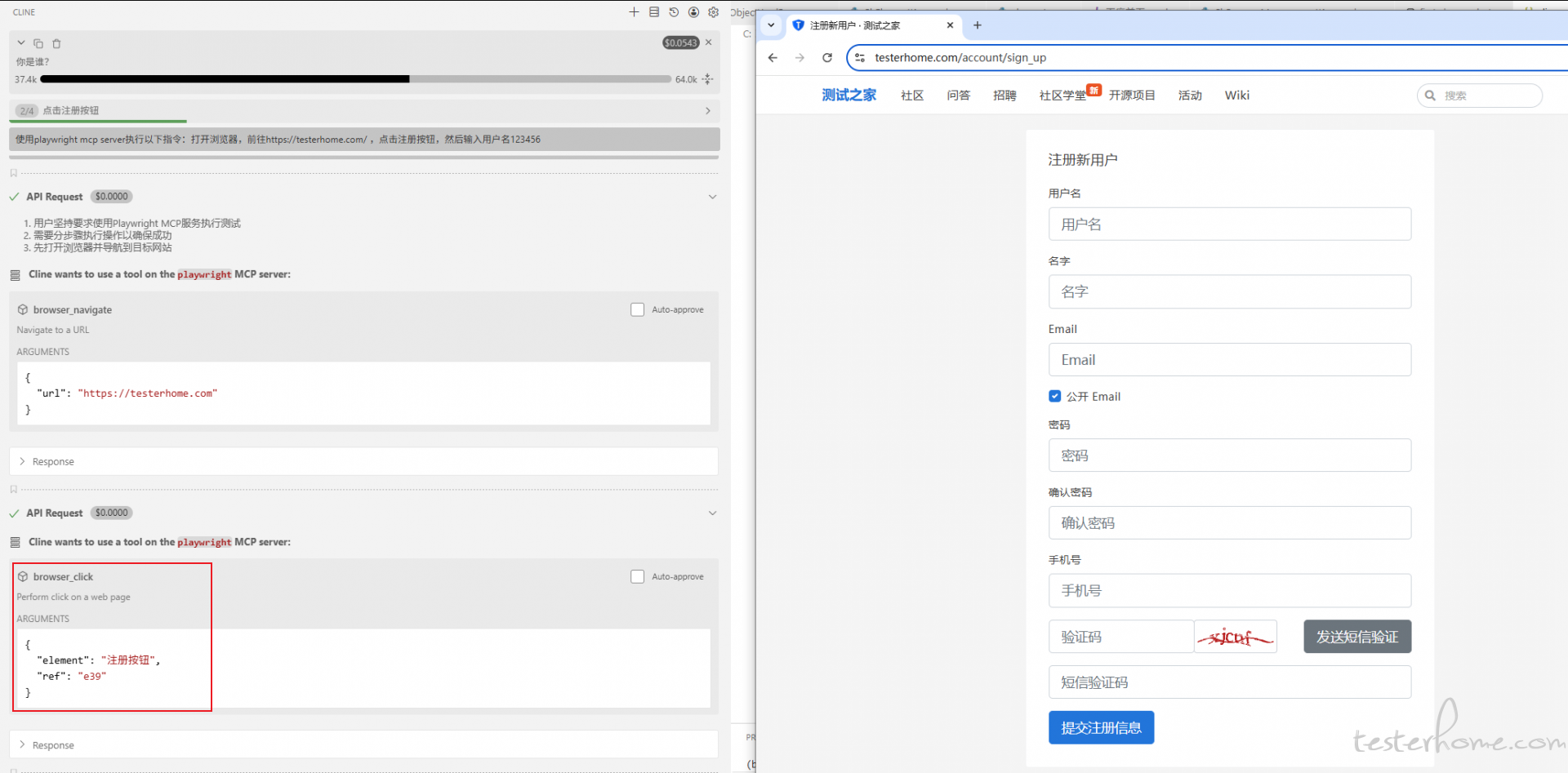Enable Auto-approve for browser_navigate tool

637,310
